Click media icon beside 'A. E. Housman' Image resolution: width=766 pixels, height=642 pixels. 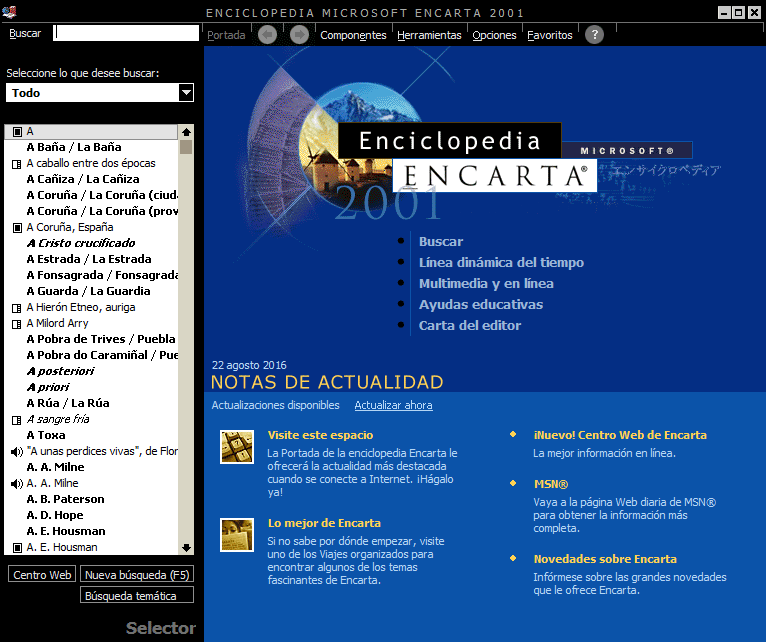point(17,548)
